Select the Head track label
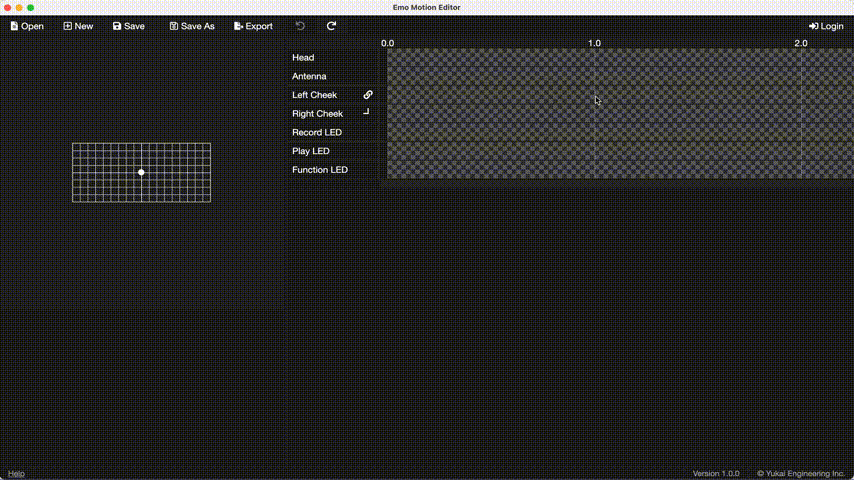 click(303, 58)
